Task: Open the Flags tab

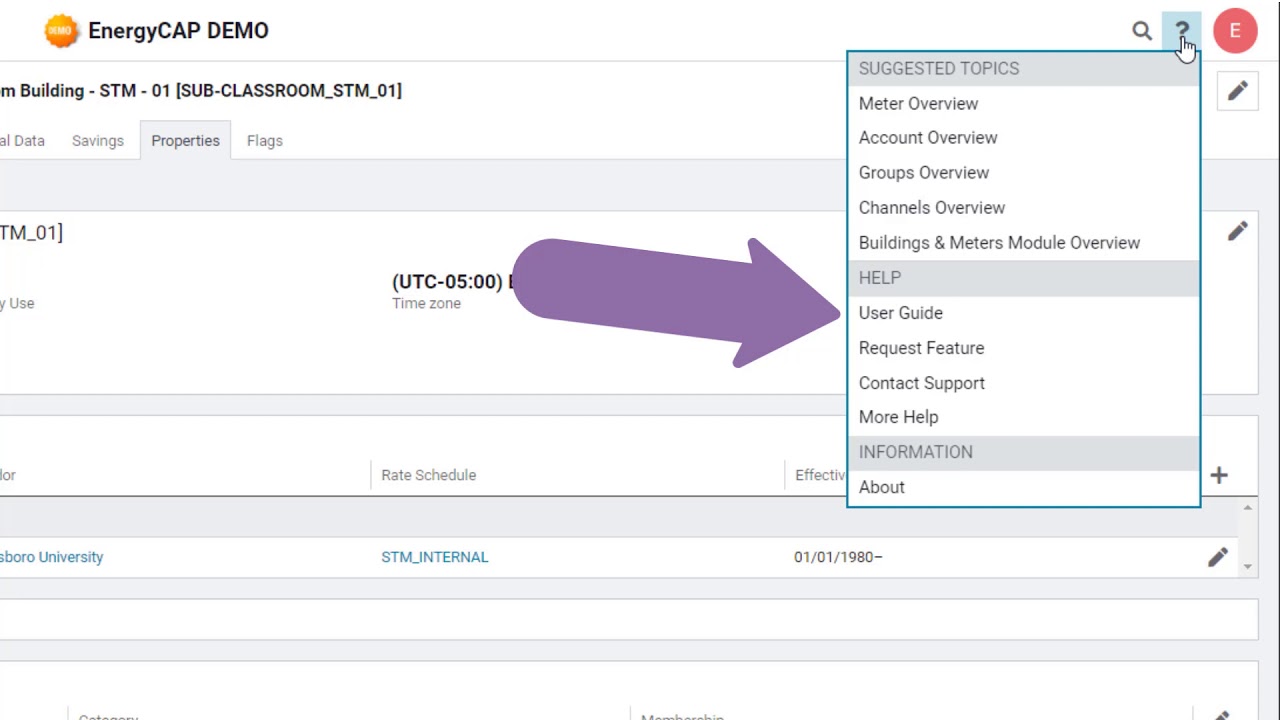Action: [x=265, y=141]
